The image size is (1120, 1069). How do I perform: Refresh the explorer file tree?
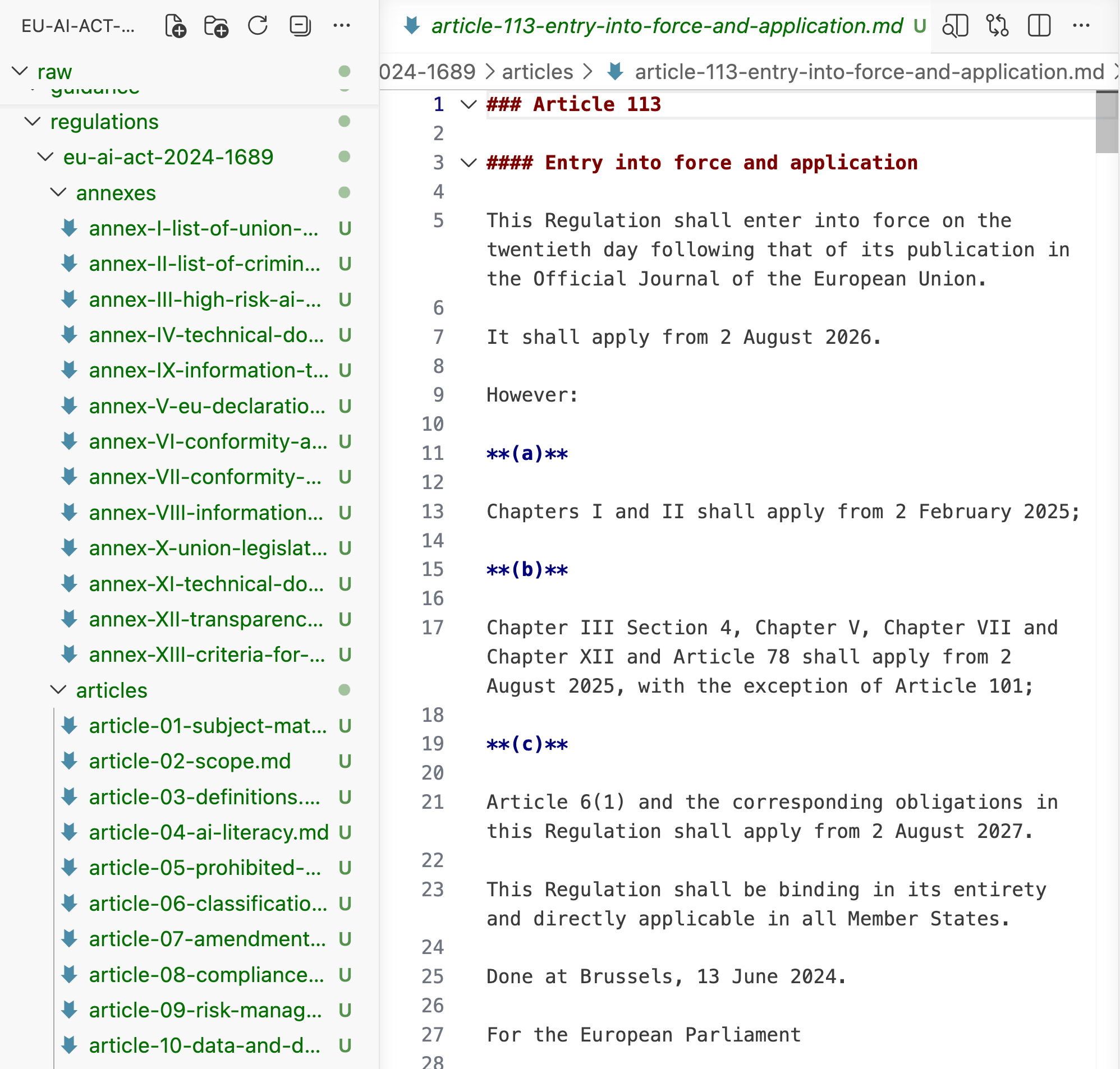258,26
